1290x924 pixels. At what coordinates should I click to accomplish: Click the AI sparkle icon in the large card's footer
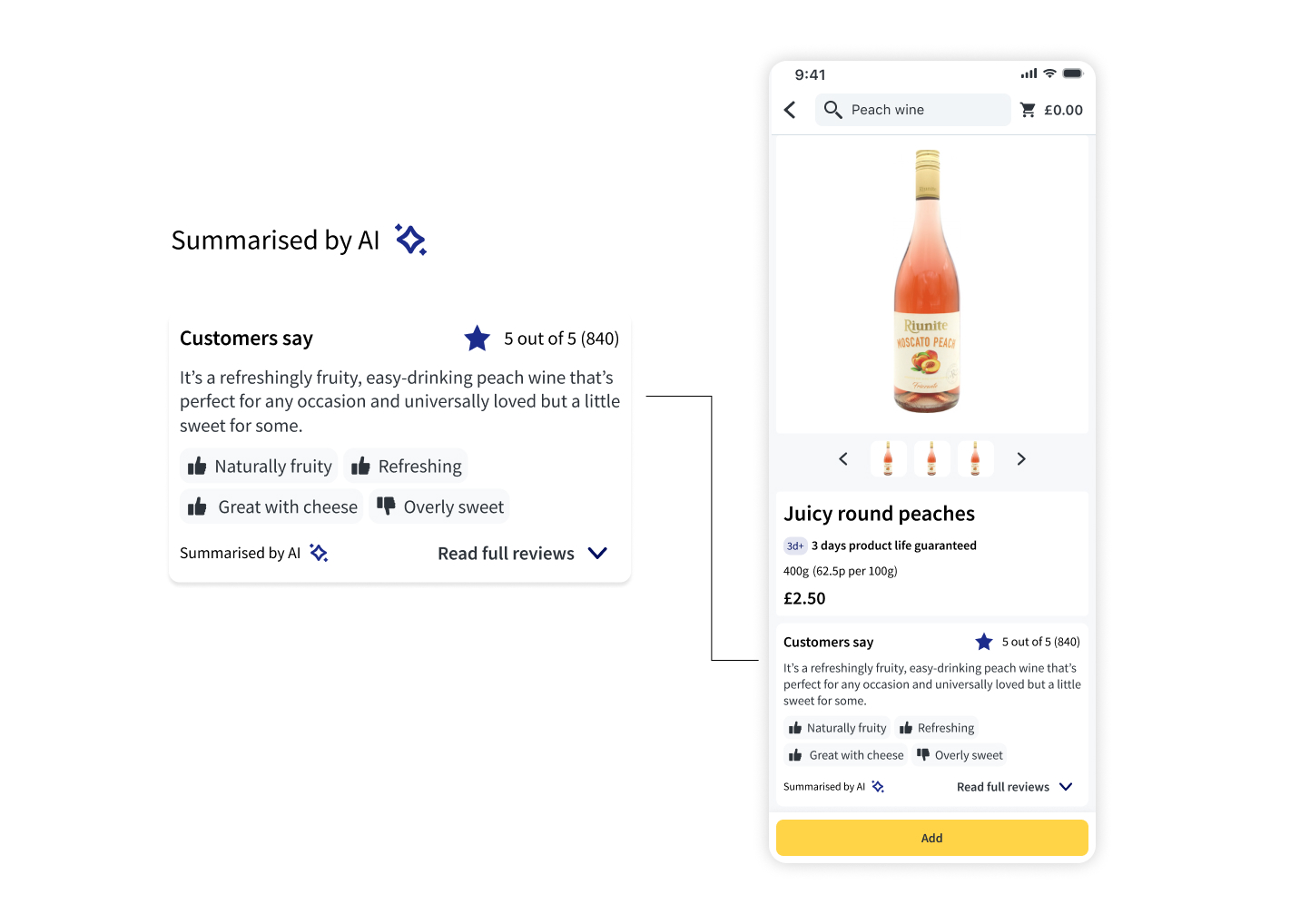[x=319, y=553]
